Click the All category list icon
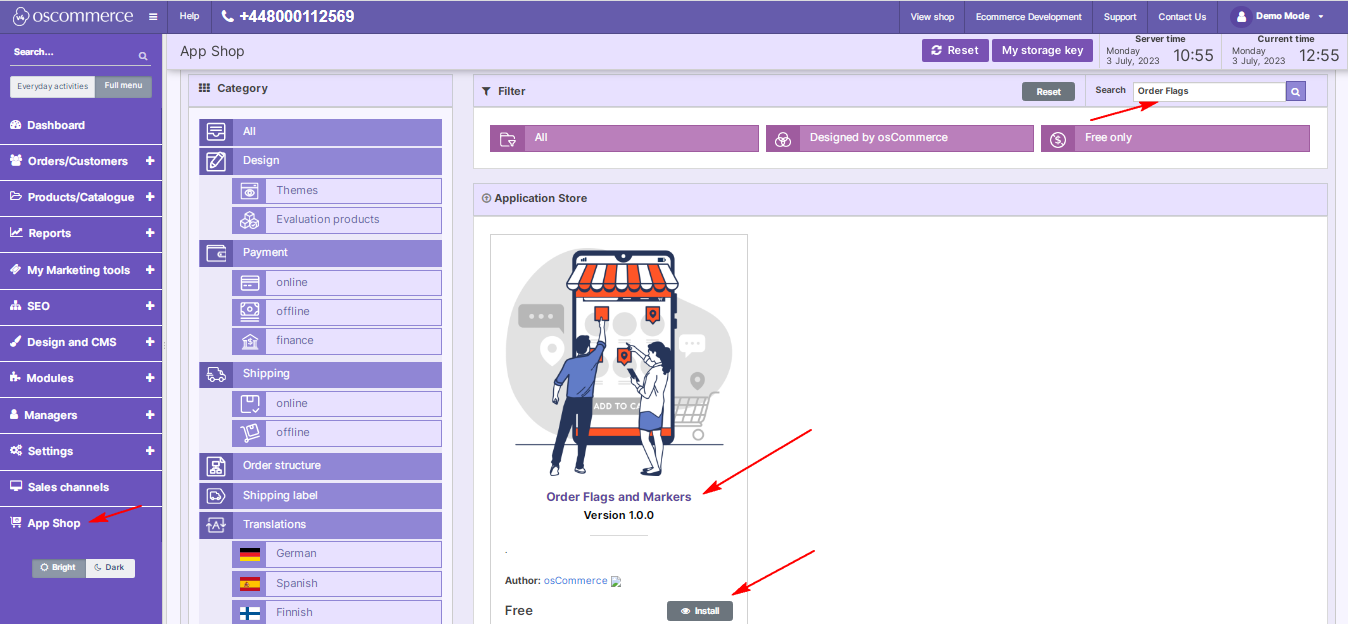The image size is (1348, 624). point(216,132)
